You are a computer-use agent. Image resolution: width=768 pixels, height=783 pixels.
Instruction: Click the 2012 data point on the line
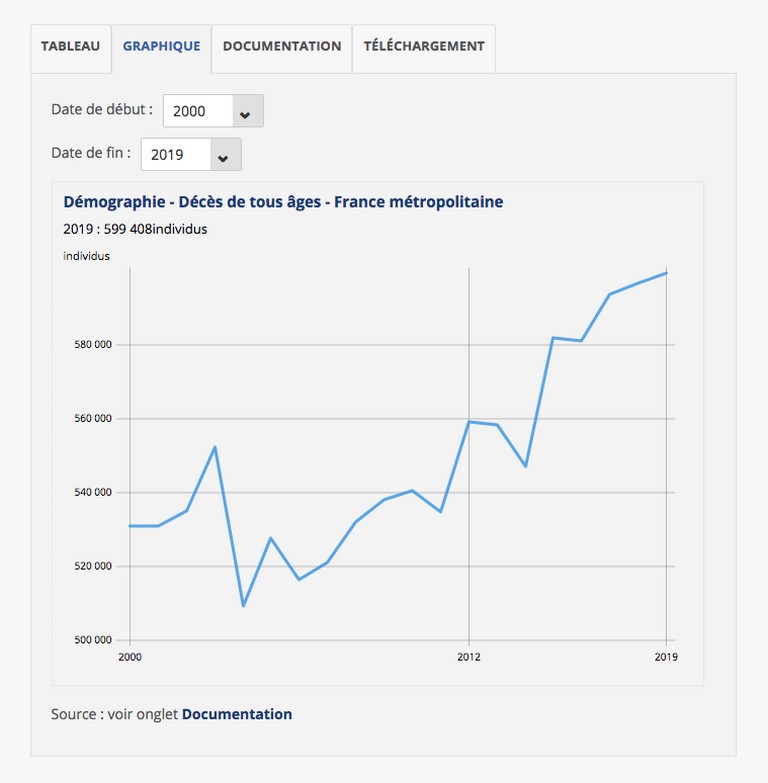(x=469, y=422)
